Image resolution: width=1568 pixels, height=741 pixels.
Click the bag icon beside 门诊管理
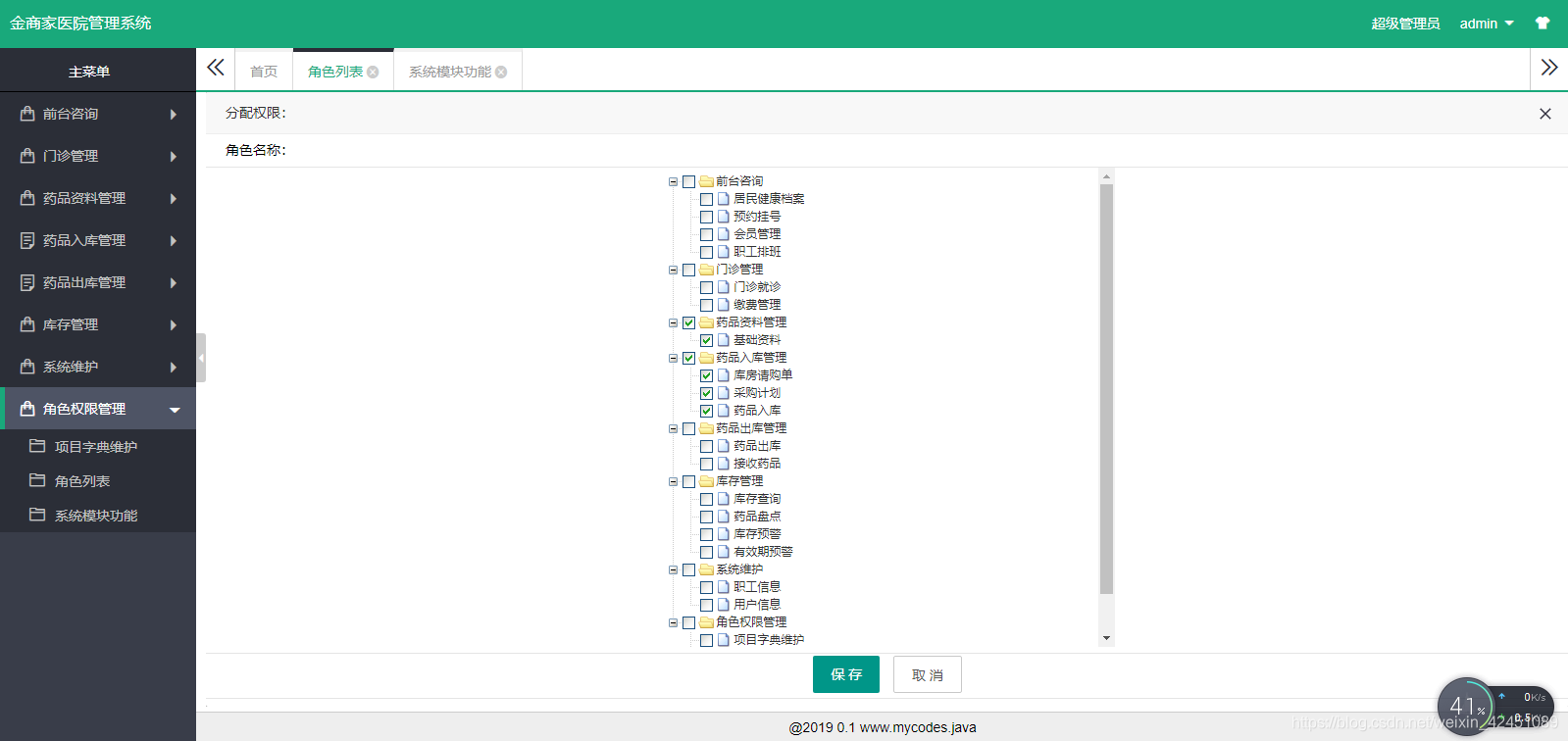27,156
